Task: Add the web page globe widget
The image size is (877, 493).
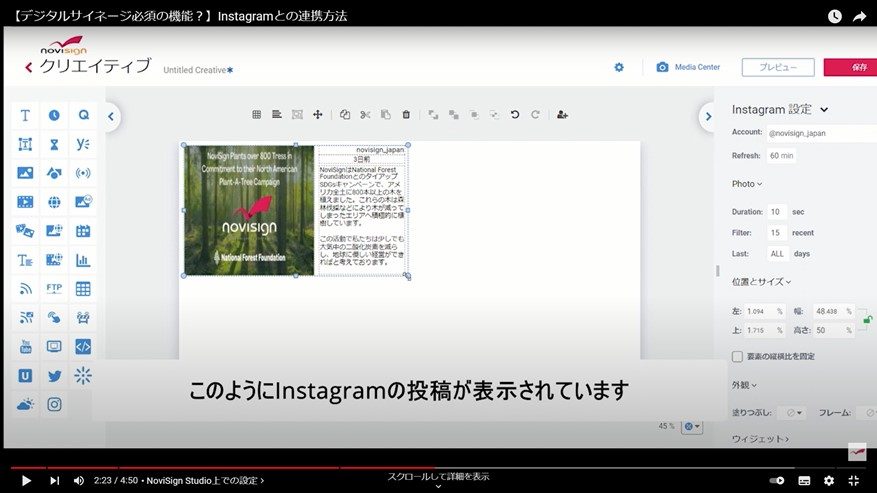Action: tap(54, 202)
